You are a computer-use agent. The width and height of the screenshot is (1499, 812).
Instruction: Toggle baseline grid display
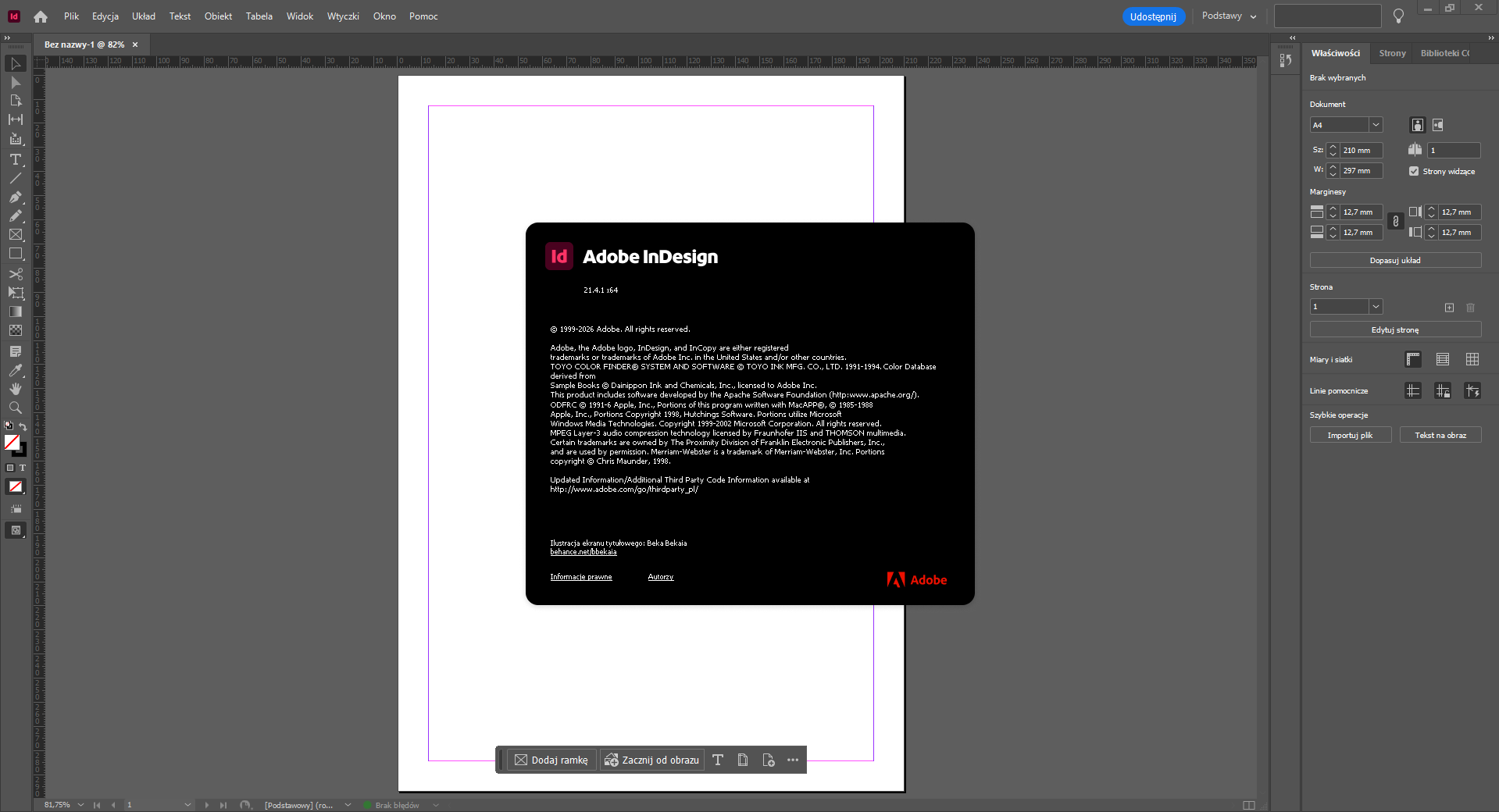[x=1443, y=359]
